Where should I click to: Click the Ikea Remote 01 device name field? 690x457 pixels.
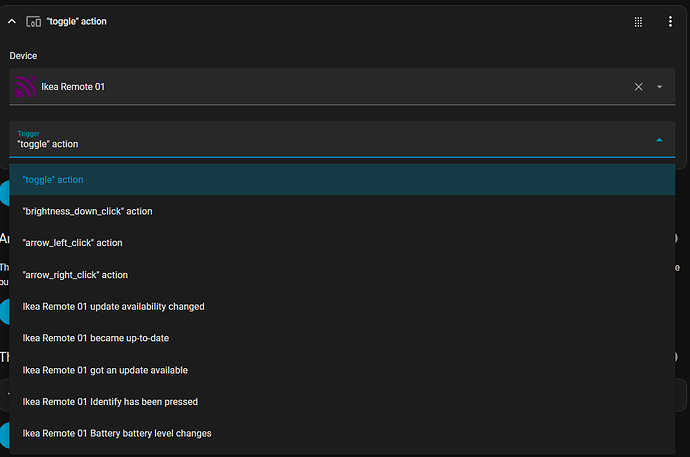[342, 87]
